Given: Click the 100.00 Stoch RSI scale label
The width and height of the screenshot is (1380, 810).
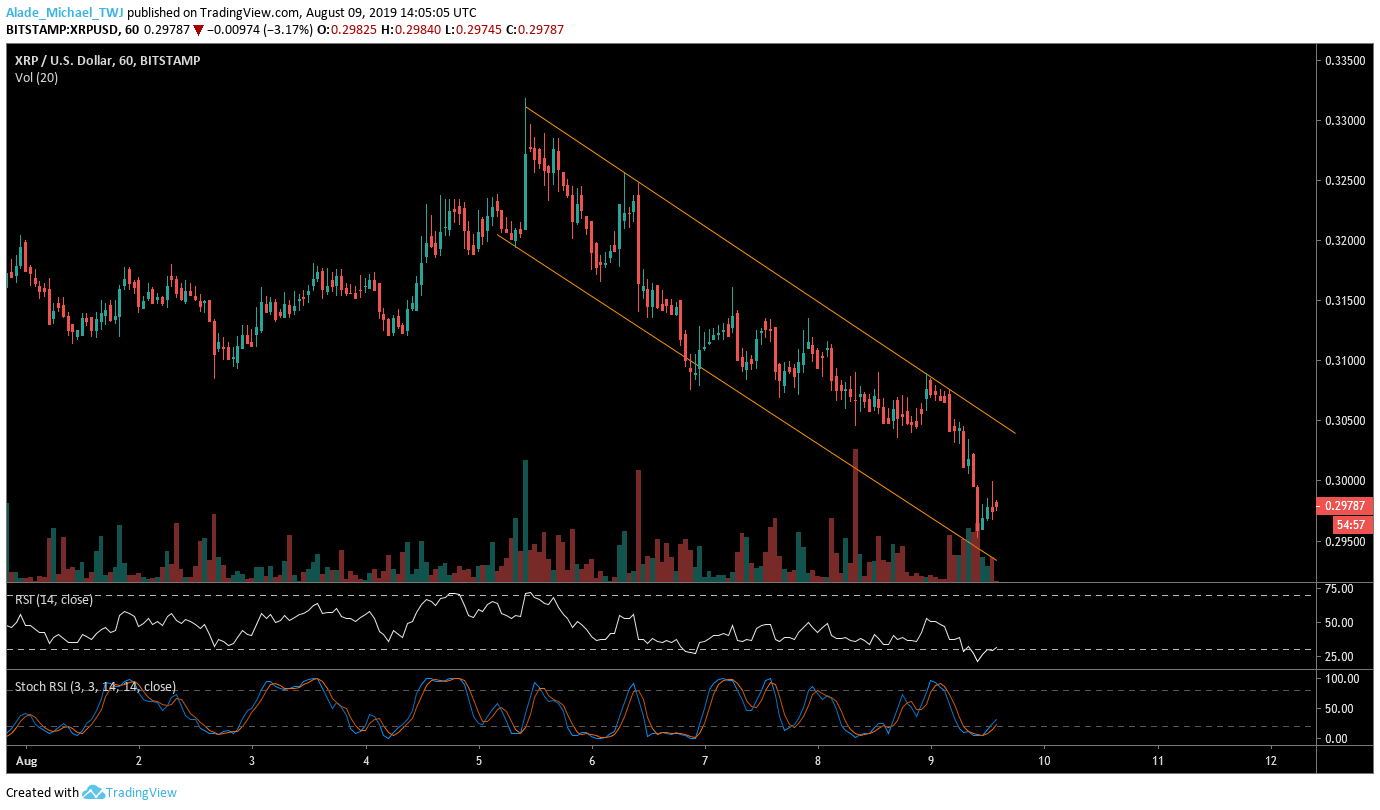Looking at the screenshot, I should [1342, 678].
